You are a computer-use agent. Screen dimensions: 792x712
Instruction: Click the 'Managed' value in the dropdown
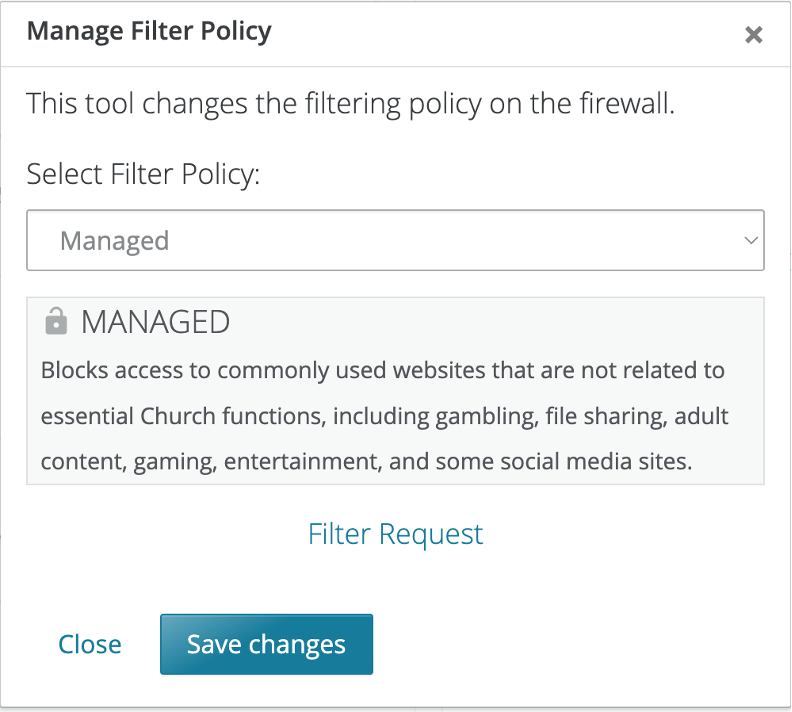point(115,241)
